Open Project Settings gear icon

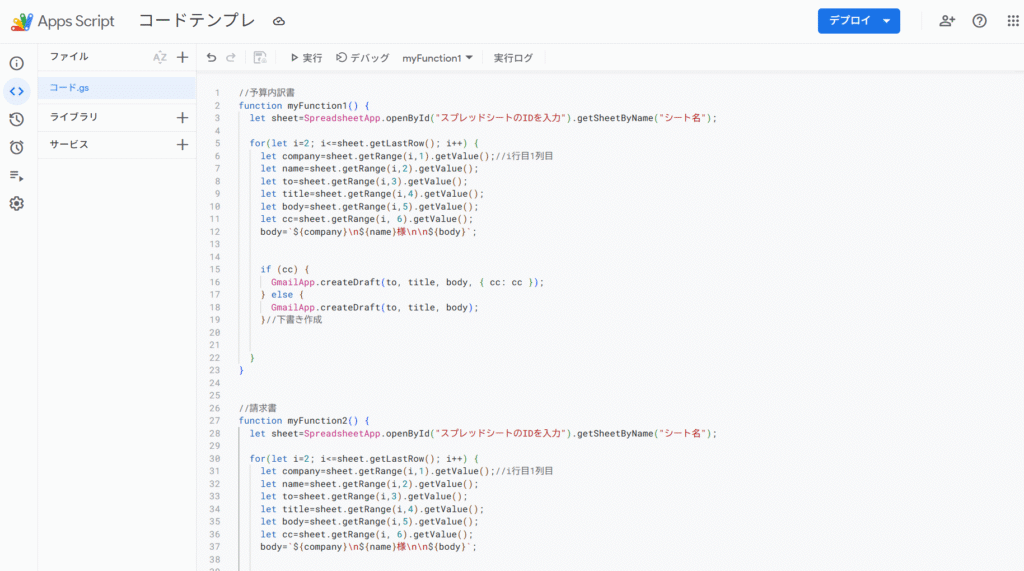click(16, 203)
